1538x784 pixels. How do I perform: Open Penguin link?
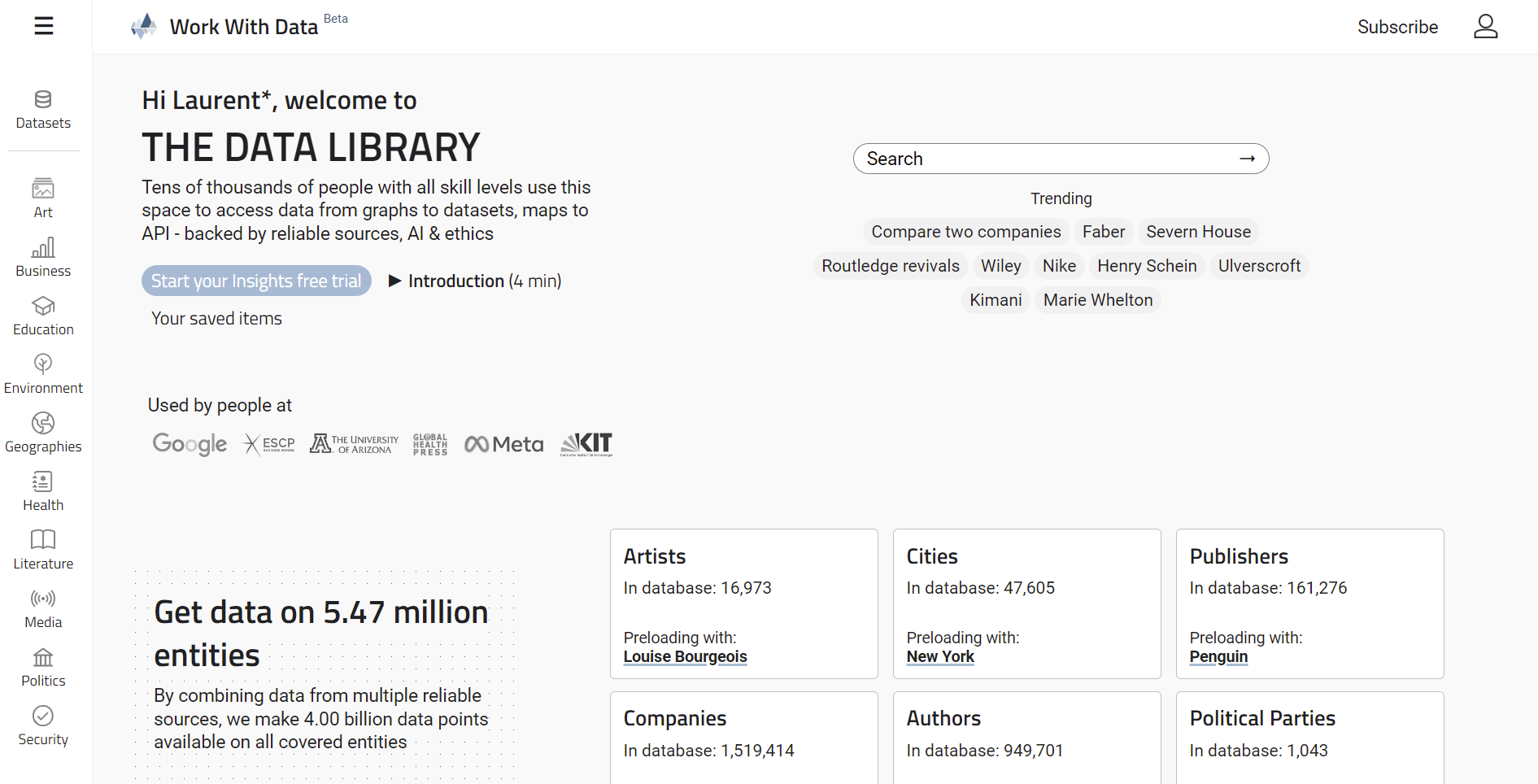click(1218, 657)
